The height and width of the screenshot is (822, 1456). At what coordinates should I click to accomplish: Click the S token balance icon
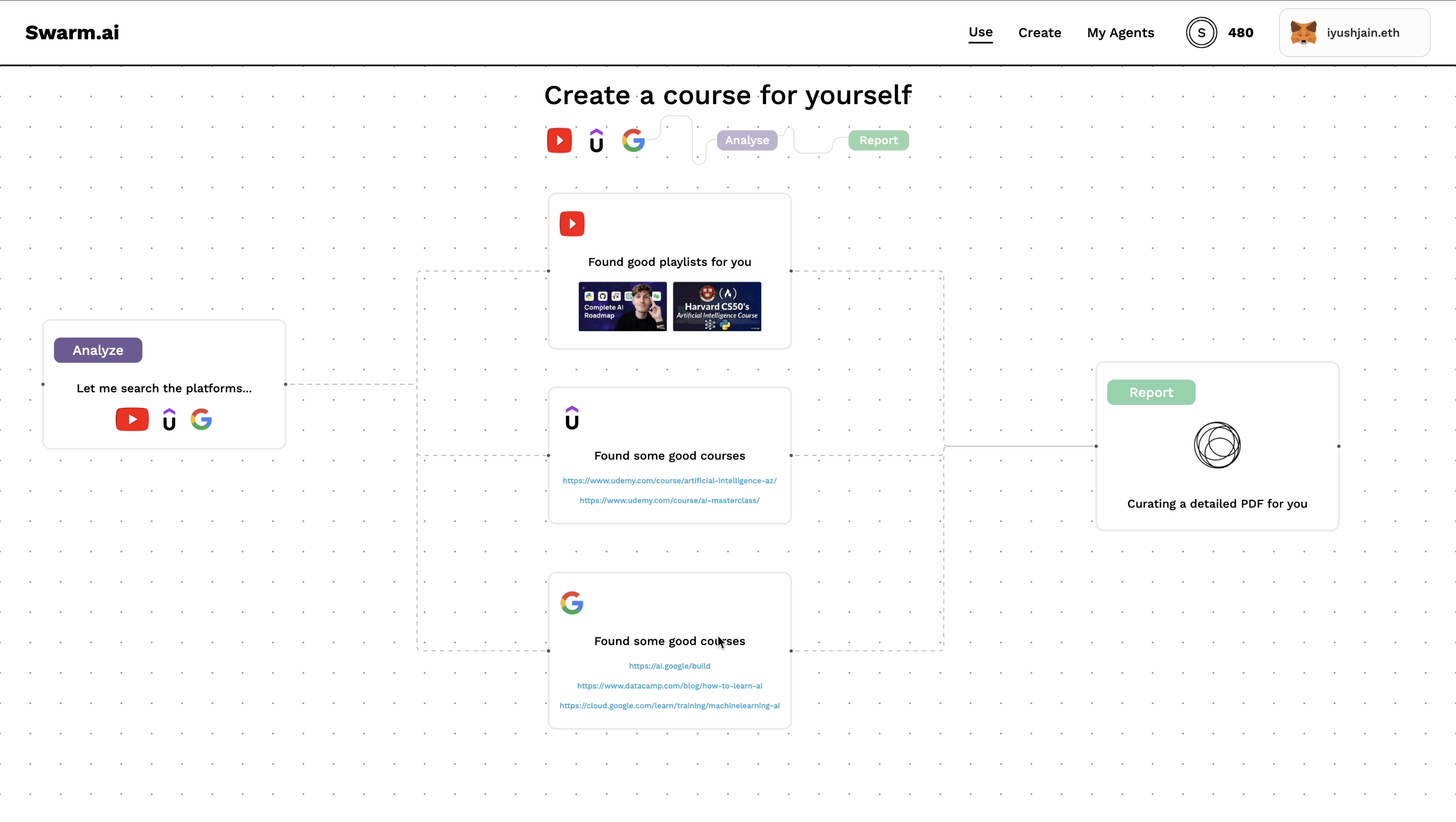(1201, 33)
